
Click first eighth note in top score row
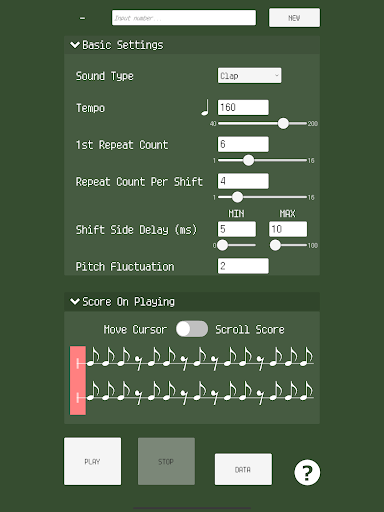click(x=93, y=357)
